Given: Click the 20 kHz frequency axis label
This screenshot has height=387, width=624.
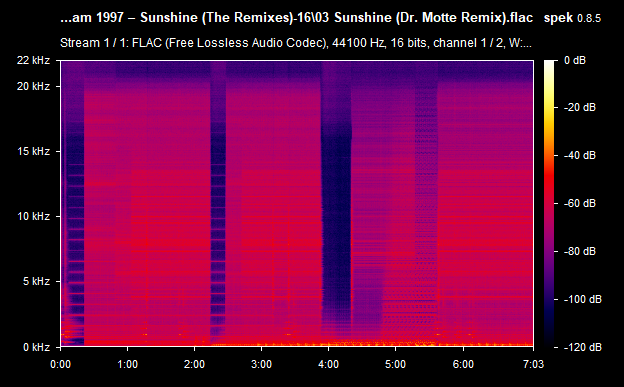Looking at the screenshot, I should coord(33,86).
